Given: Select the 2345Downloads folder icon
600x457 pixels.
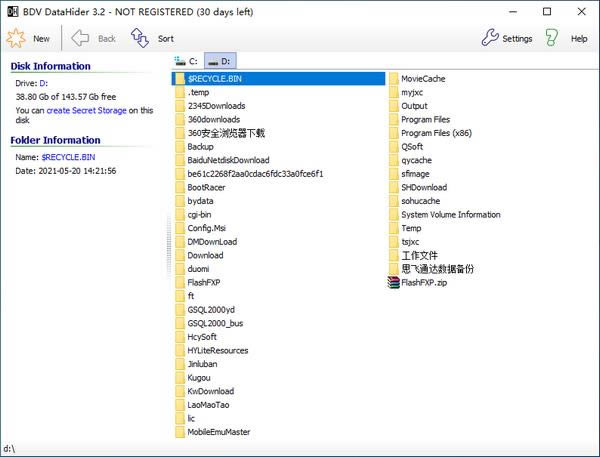Looking at the screenshot, I should point(180,106).
